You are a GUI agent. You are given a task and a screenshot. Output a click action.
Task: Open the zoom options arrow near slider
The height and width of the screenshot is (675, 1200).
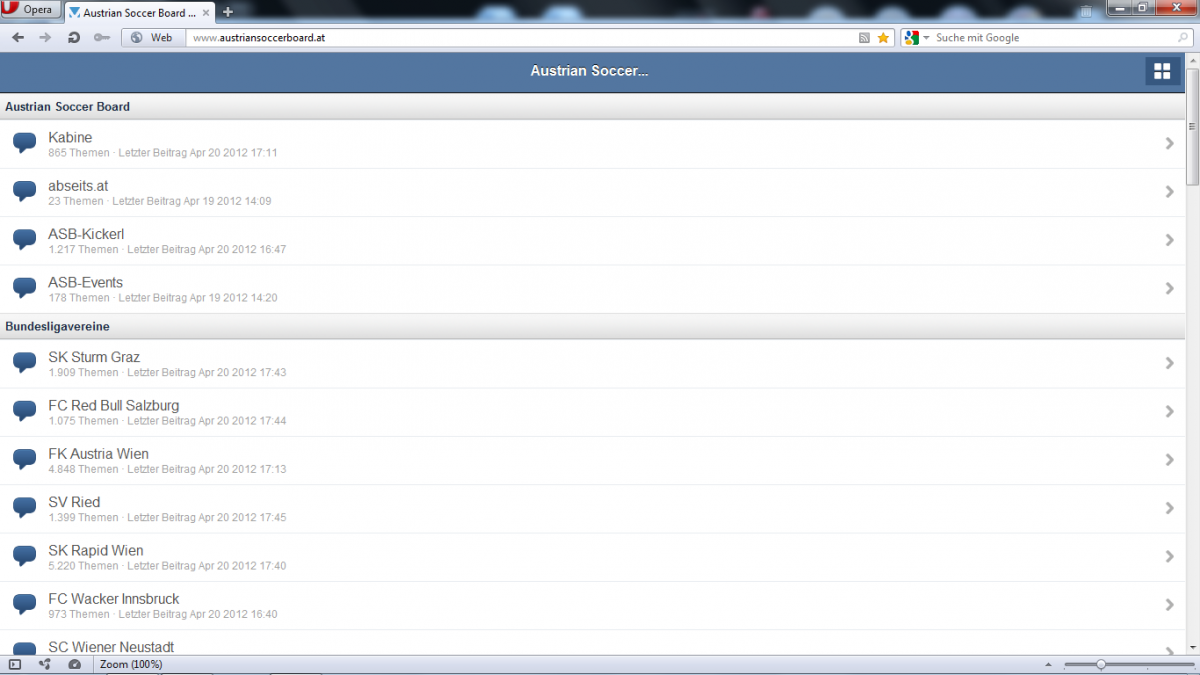(1048, 665)
